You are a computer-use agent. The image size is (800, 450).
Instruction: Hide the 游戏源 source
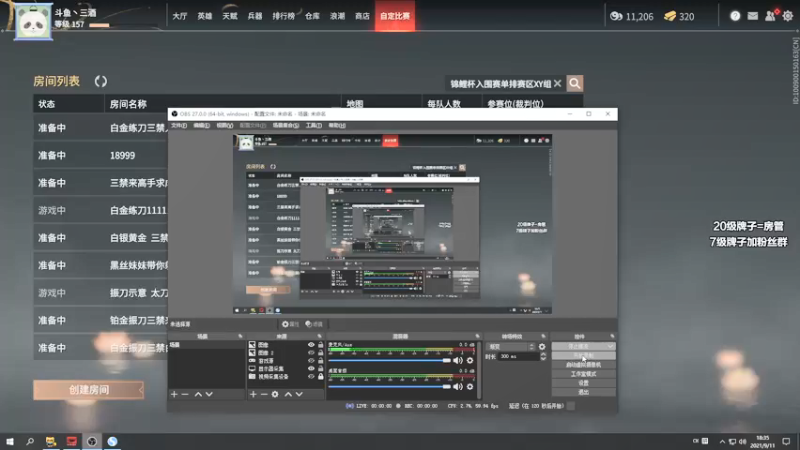(x=311, y=361)
